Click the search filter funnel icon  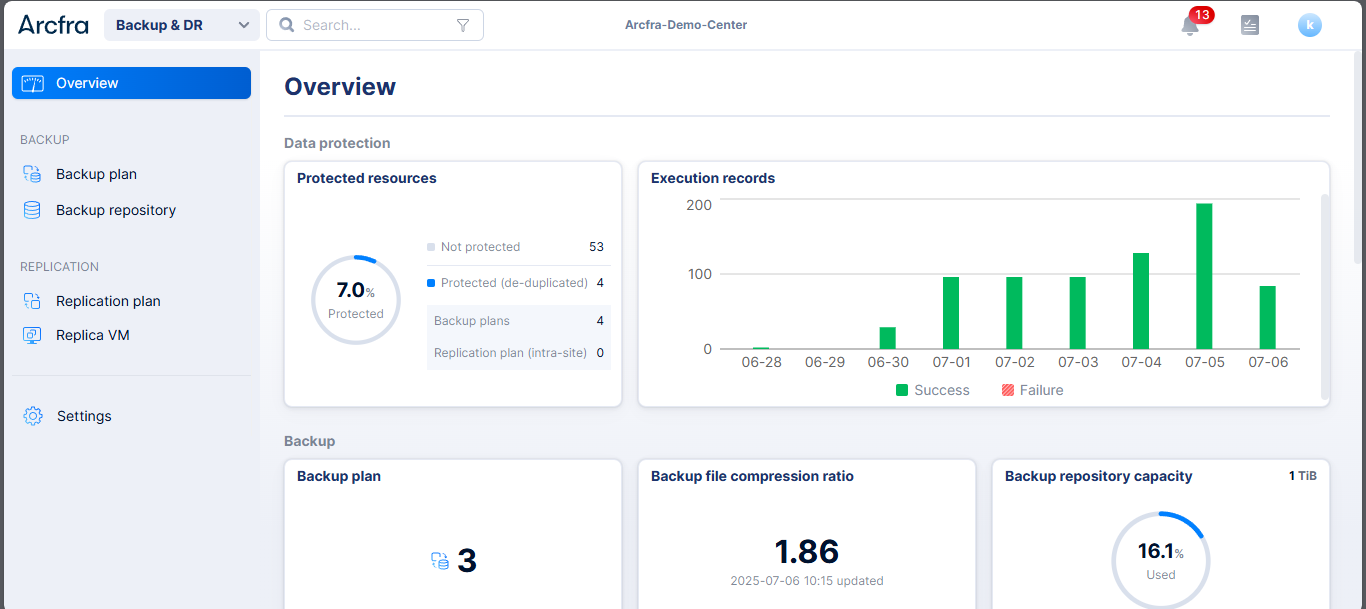(x=463, y=25)
